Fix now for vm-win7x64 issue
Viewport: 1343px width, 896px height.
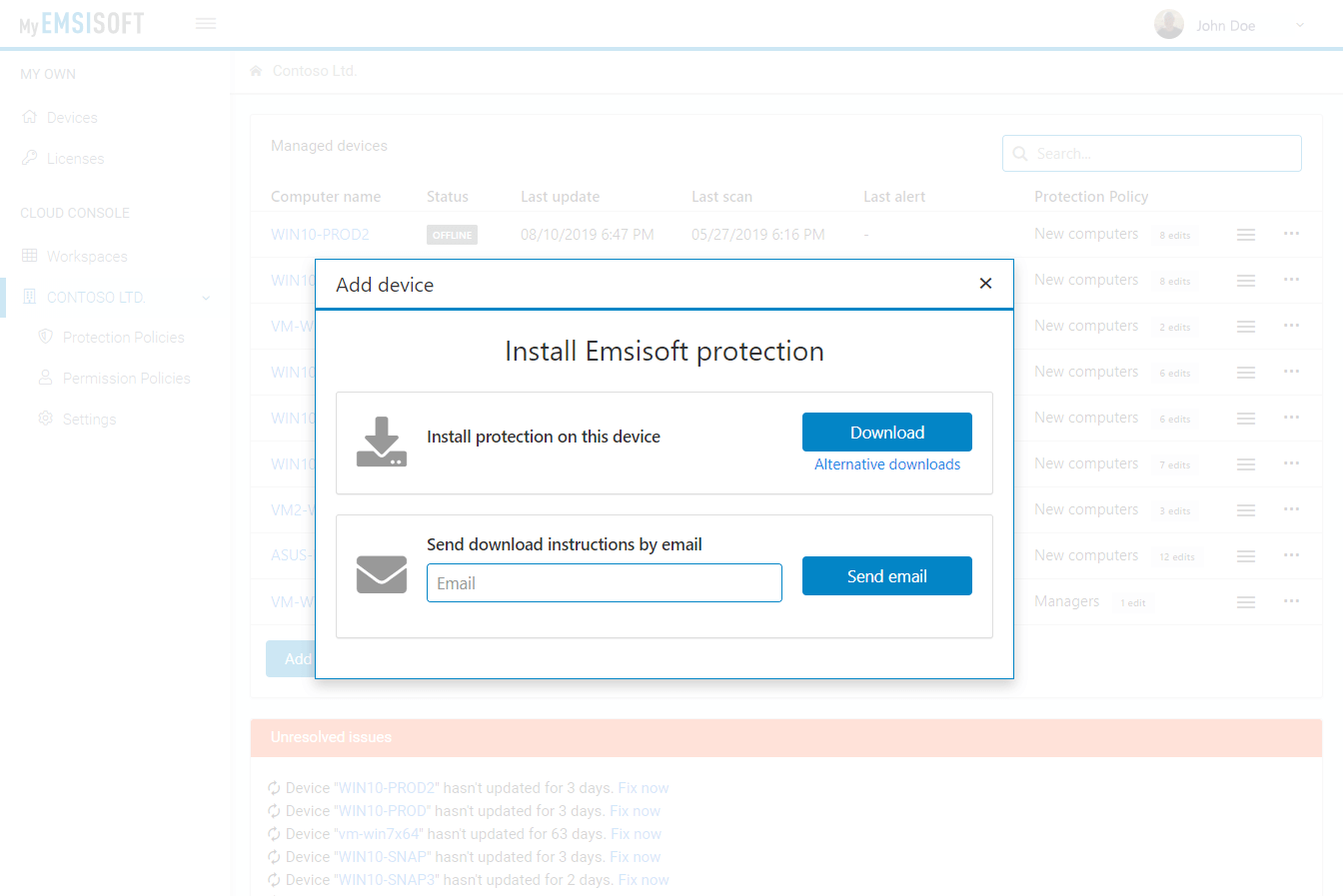point(637,834)
